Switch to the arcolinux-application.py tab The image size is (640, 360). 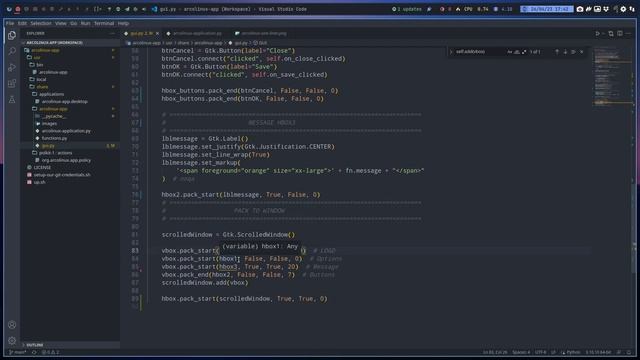[197, 33]
